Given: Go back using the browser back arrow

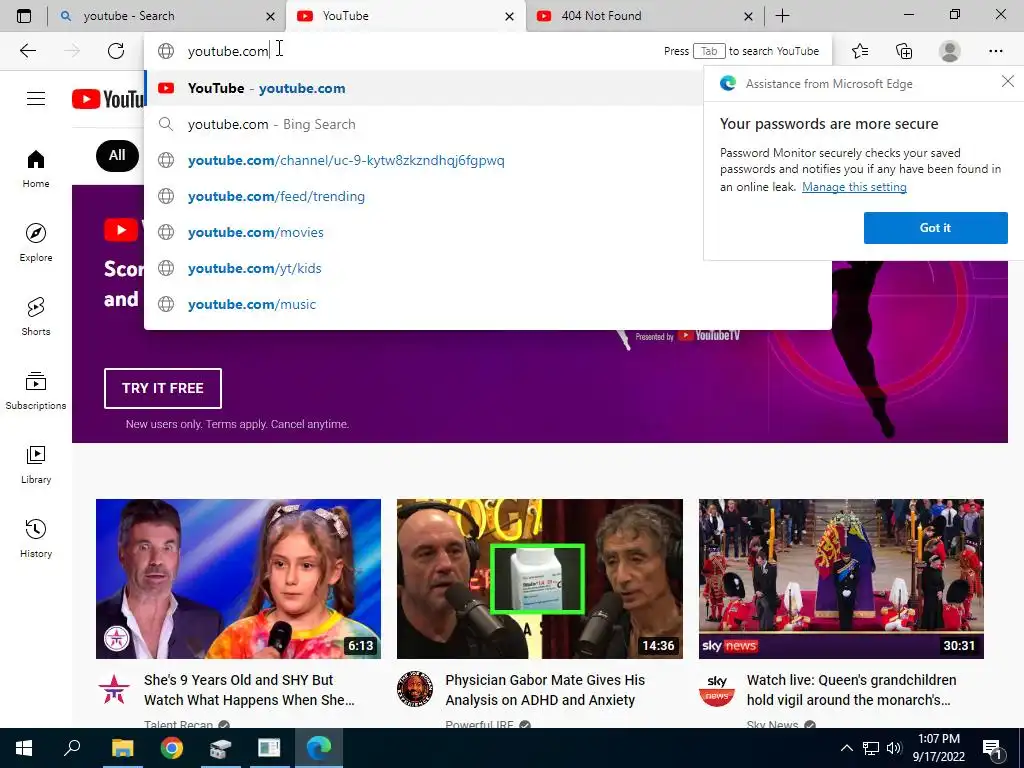Looking at the screenshot, I should (x=28, y=51).
